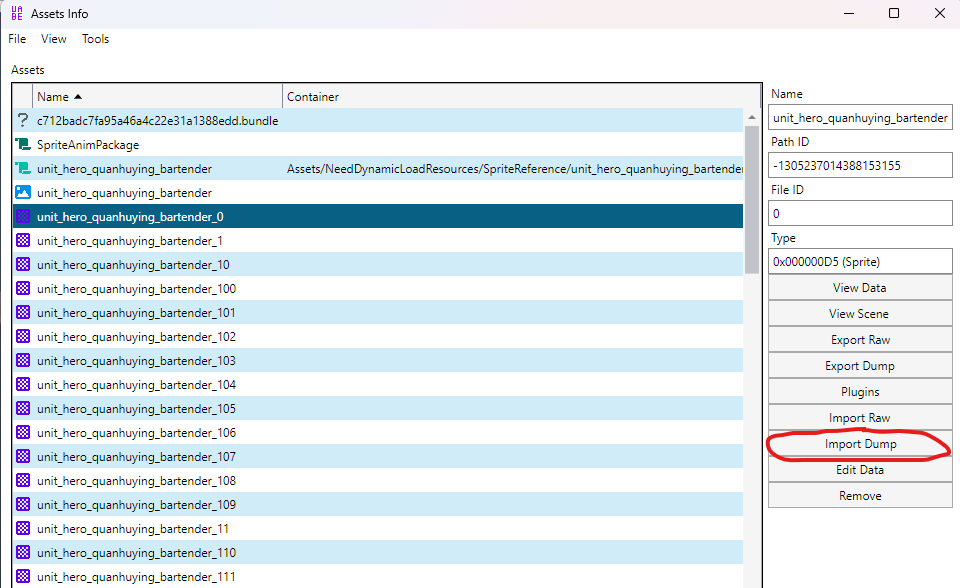
Task: Click the green icon beside SpriteAnimPackage
Action: 23,144
